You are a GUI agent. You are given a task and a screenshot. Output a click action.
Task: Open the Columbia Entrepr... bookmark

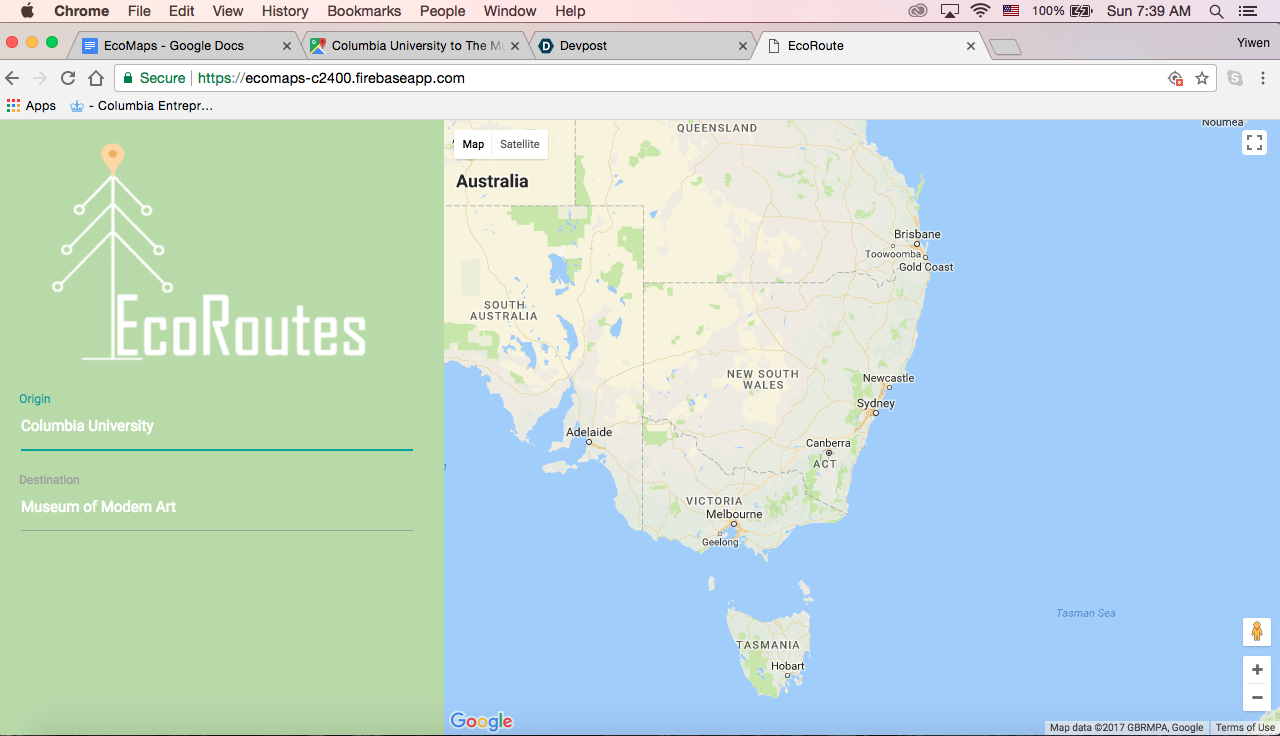pos(141,106)
